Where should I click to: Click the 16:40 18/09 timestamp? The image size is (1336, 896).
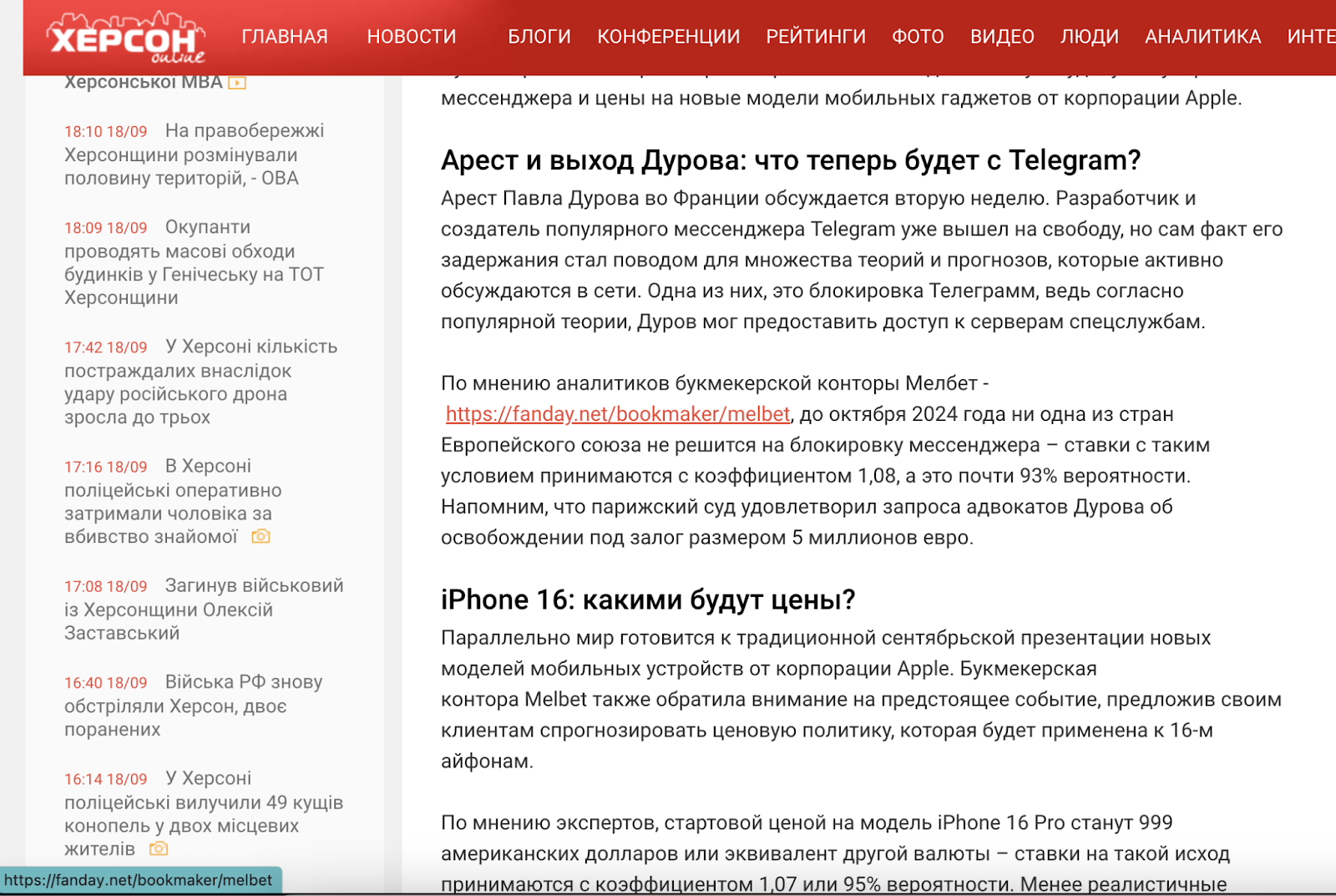pyautogui.click(x=105, y=683)
